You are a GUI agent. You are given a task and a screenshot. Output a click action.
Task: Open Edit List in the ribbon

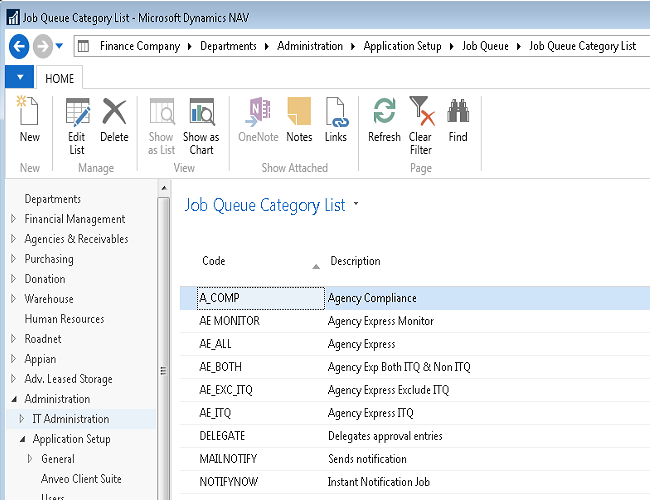coord(77,124)
